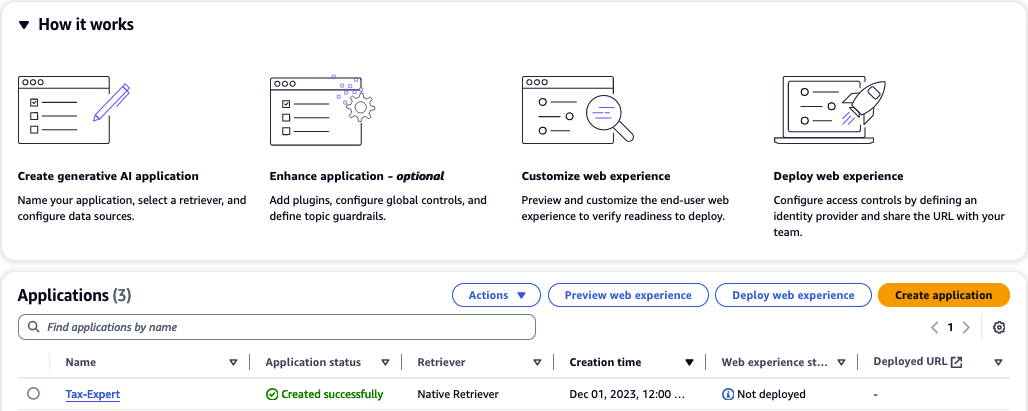Viewport: 1028px width, 411px height.
Task: Click the Not deployed info icon
Action: tap(727, 394)
